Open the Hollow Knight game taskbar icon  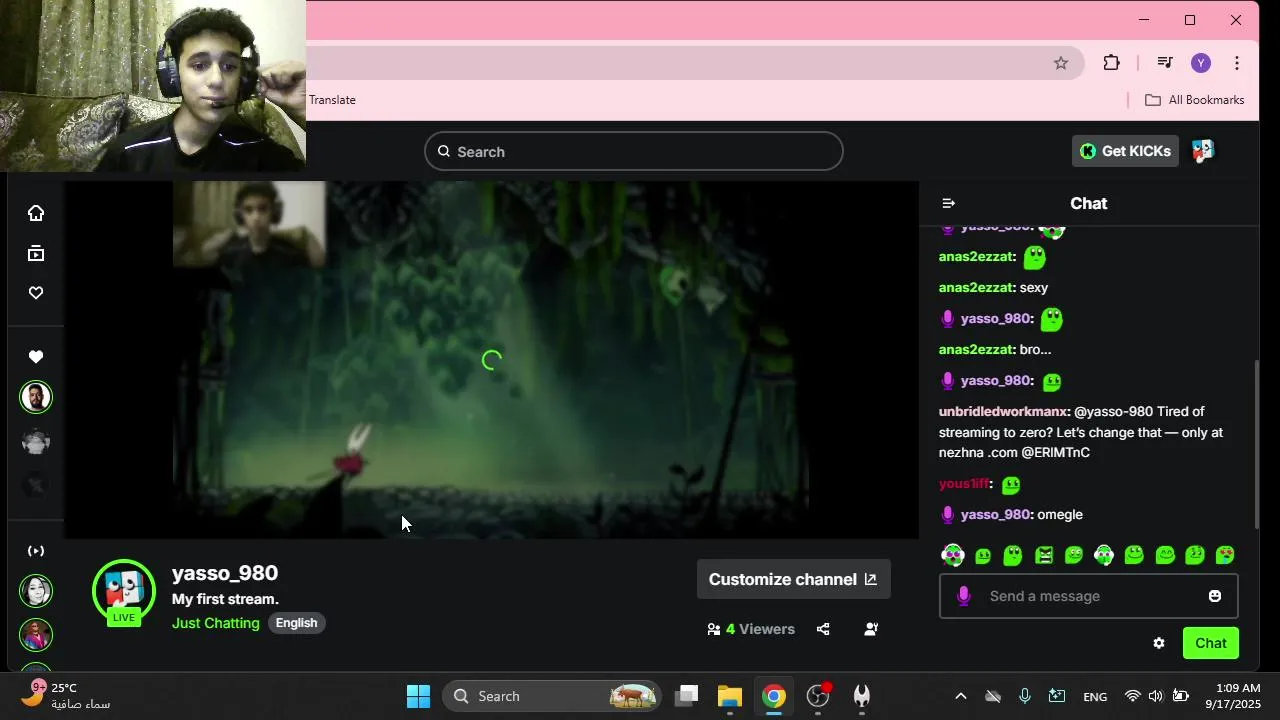pos(862,696)
